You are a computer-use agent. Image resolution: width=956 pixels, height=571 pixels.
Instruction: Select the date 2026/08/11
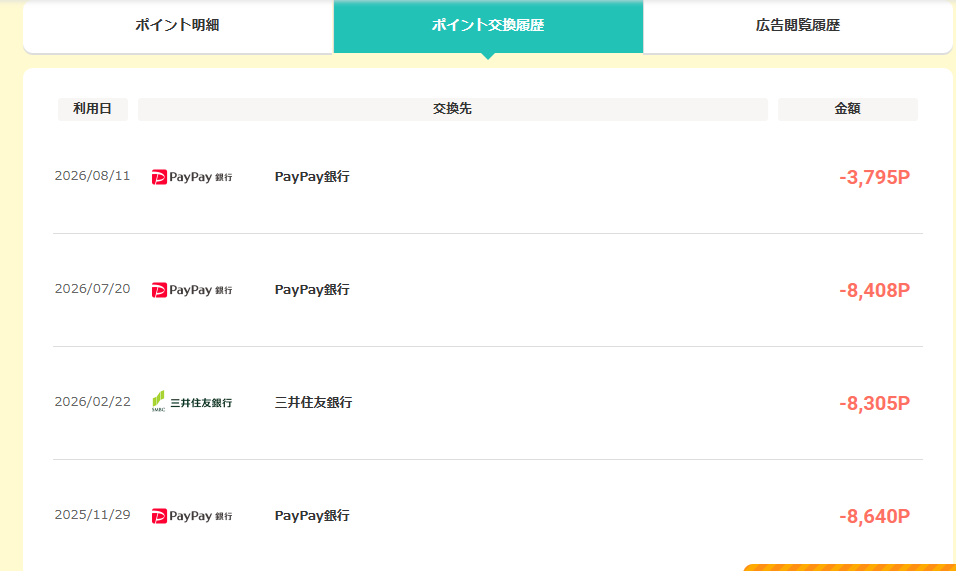tap(93, 176)
